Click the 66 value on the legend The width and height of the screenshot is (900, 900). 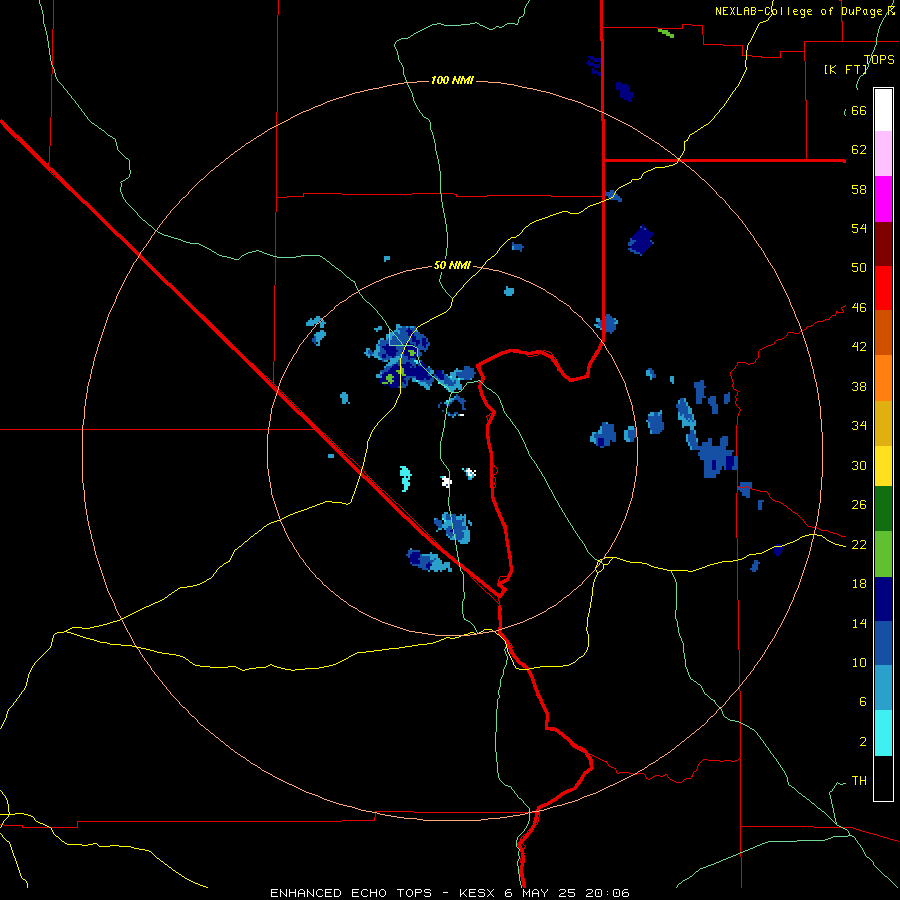pos(859,111)
